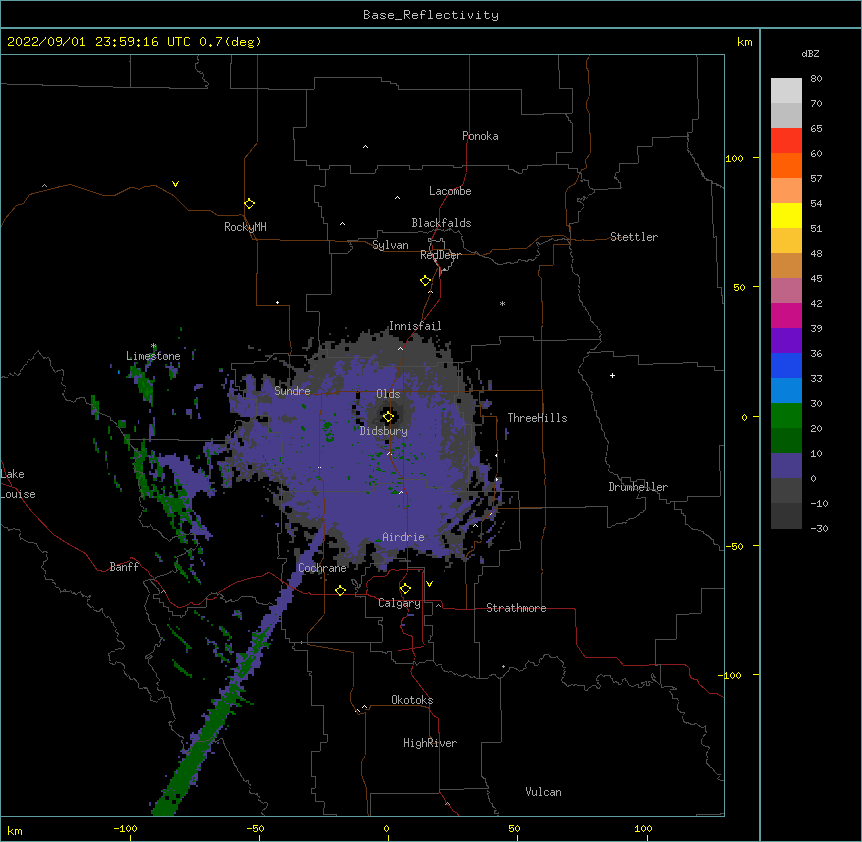
Task: Click the RockyMH label
Action: tap(245, 227)
